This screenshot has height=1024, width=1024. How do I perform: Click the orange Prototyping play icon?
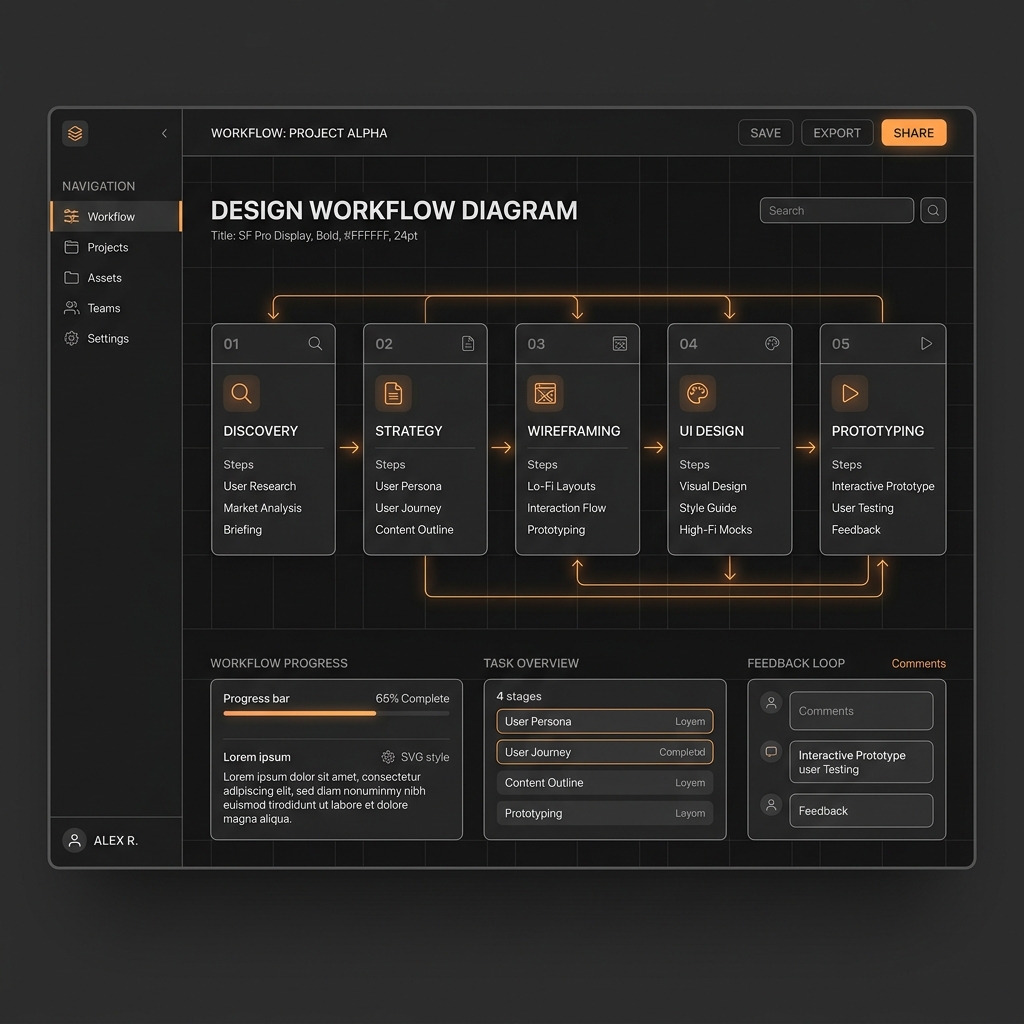tap(850, 393)
